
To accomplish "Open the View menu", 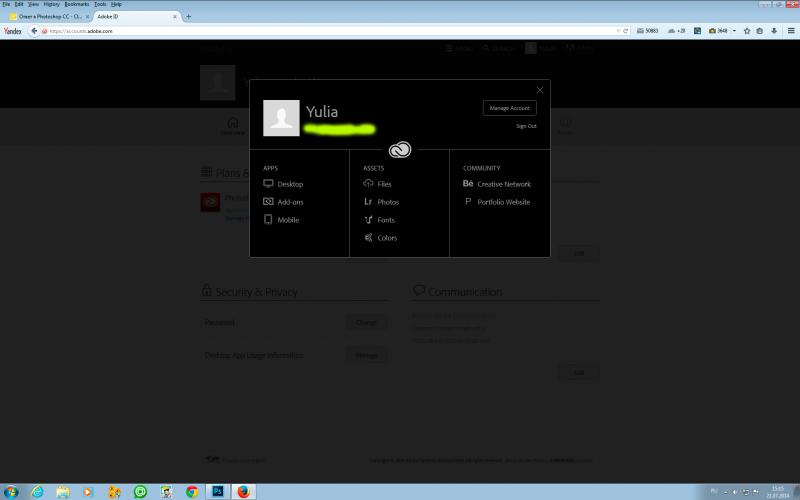I will pos(33,4).
